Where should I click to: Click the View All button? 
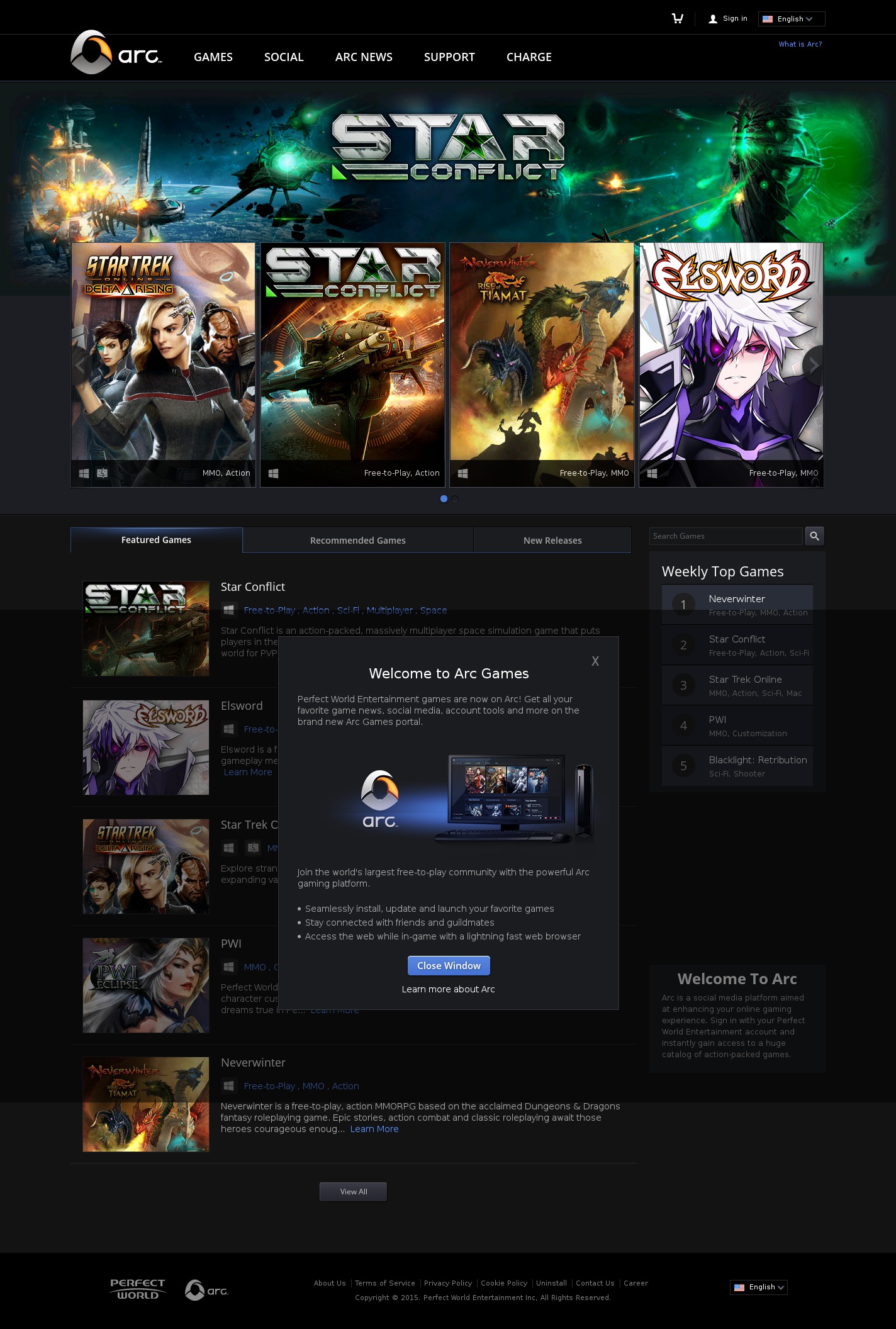pyautogui.click(x=353, y=1192)
